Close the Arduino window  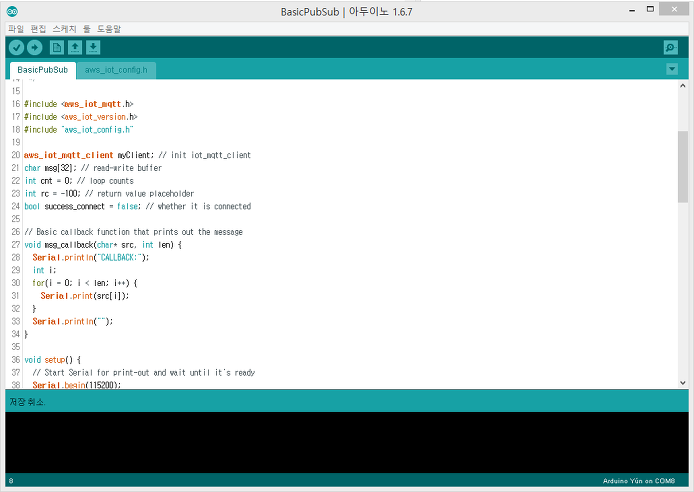(674, 9)
